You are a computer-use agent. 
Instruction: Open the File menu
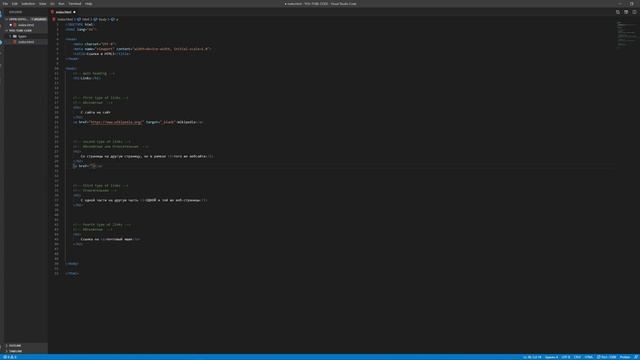pos(5,4)
